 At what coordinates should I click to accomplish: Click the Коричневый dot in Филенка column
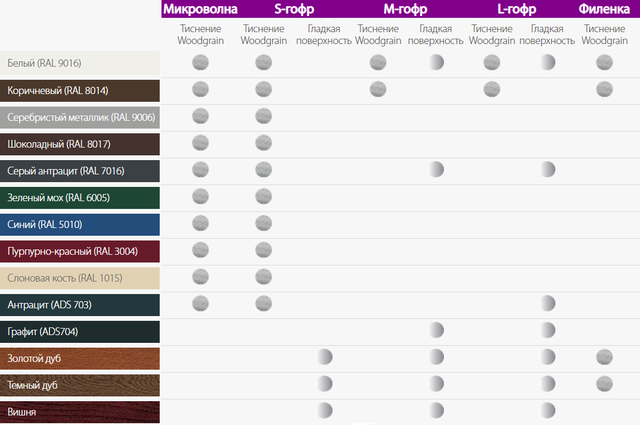(x=604, y=89)
